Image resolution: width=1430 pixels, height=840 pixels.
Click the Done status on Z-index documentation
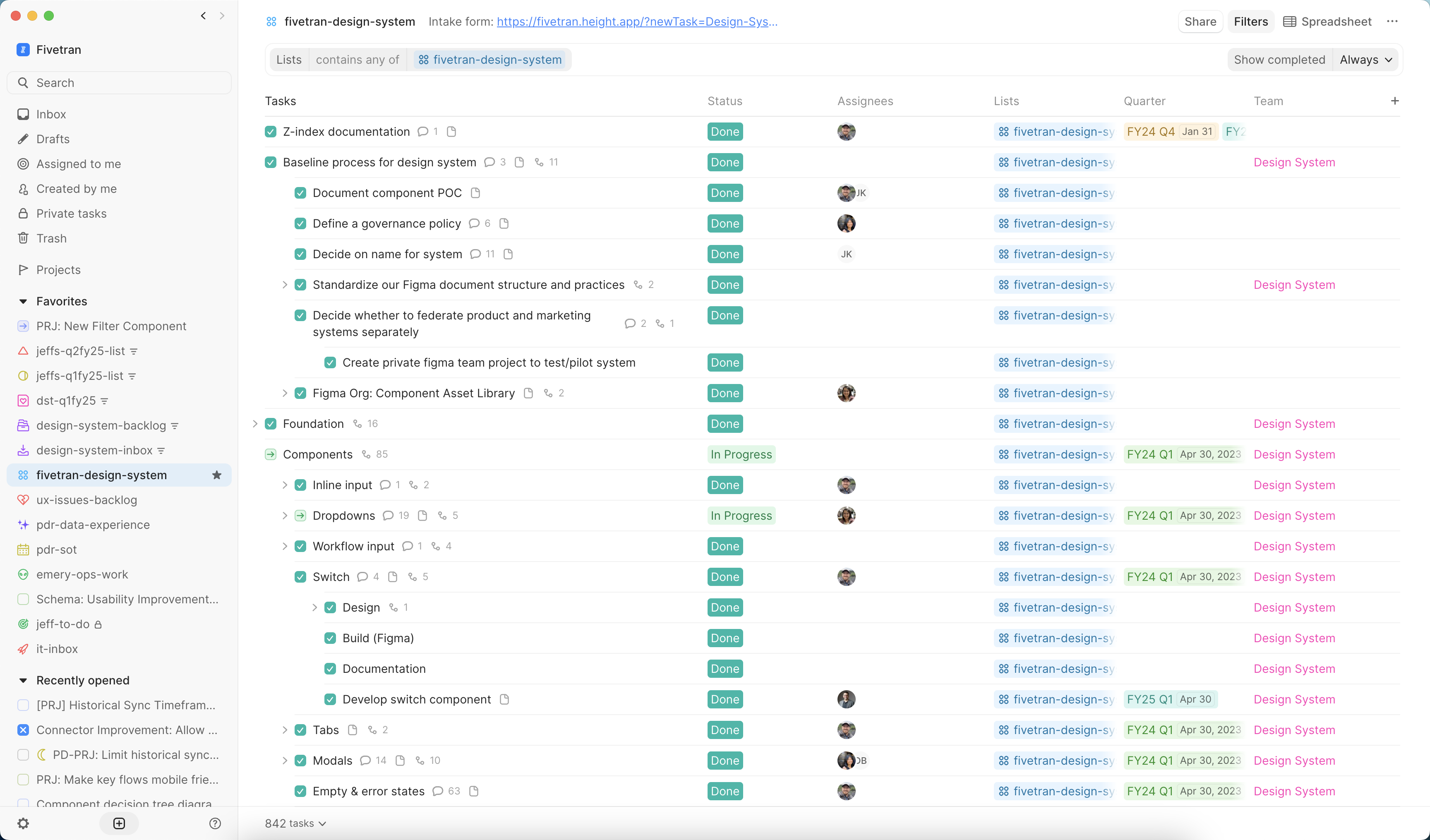(725, 132)
